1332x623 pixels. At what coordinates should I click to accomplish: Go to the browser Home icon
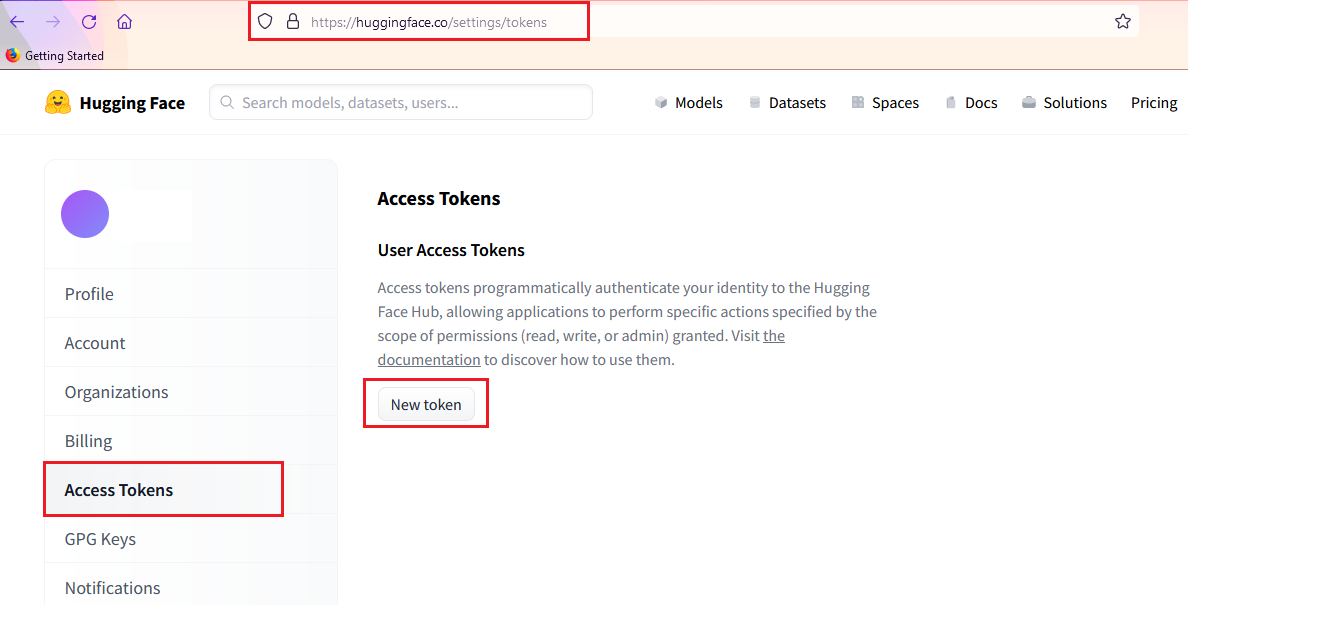tap(124, 21)
